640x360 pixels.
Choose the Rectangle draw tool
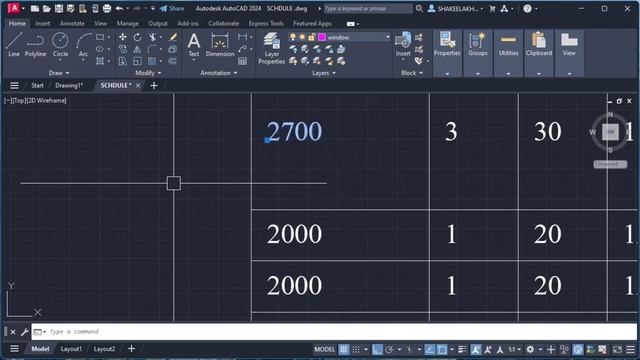tap(100, 37)
